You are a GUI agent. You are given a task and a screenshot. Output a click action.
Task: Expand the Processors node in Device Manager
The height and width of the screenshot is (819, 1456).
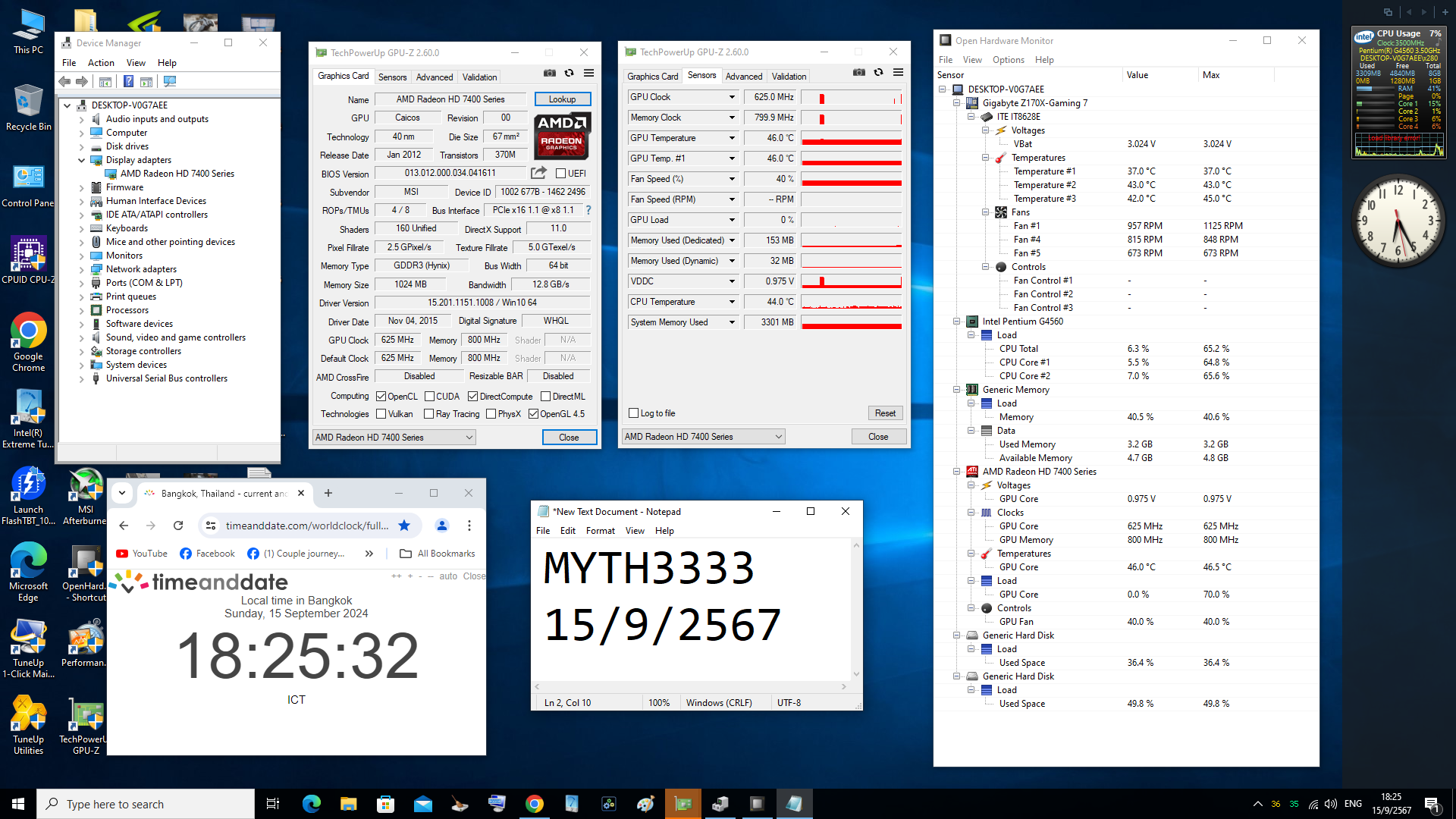coord(82,310)
